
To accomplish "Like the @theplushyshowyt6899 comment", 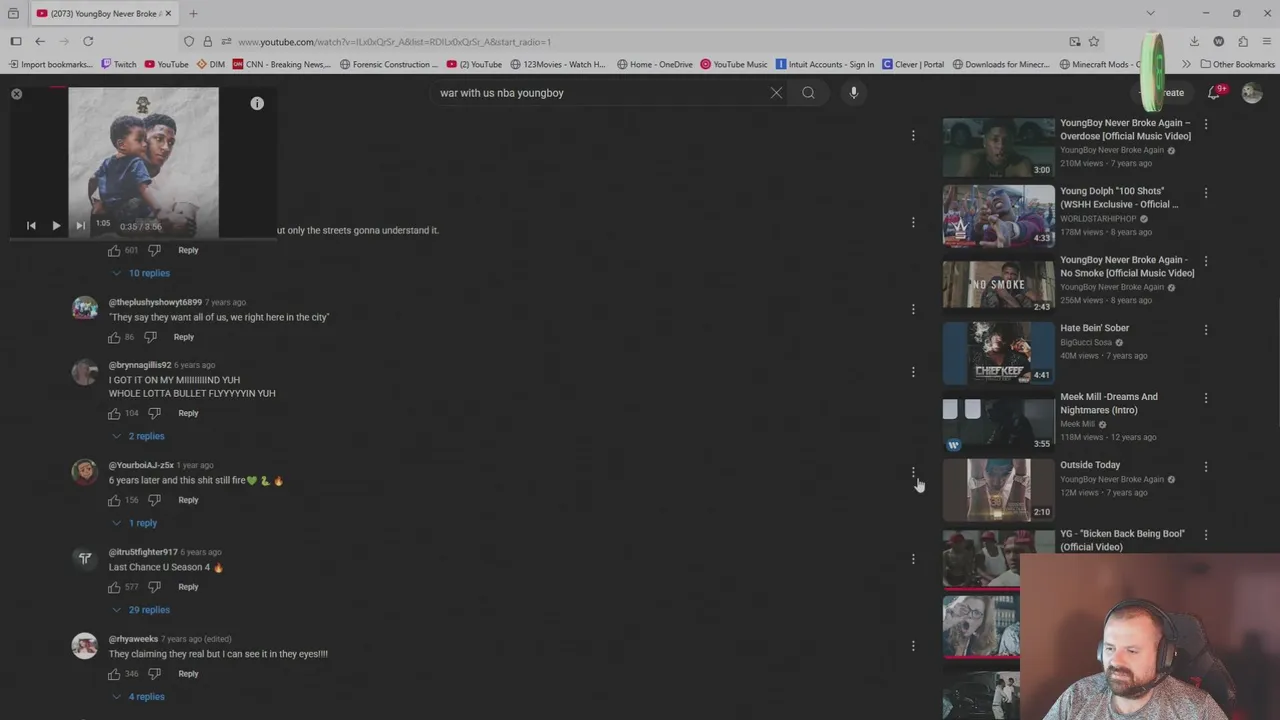I will [114, 337].
